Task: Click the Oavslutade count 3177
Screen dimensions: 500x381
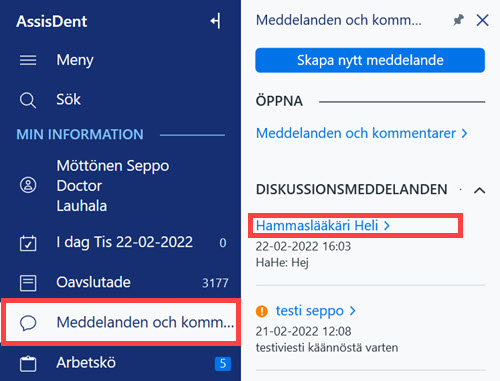Action: point(215,283)
